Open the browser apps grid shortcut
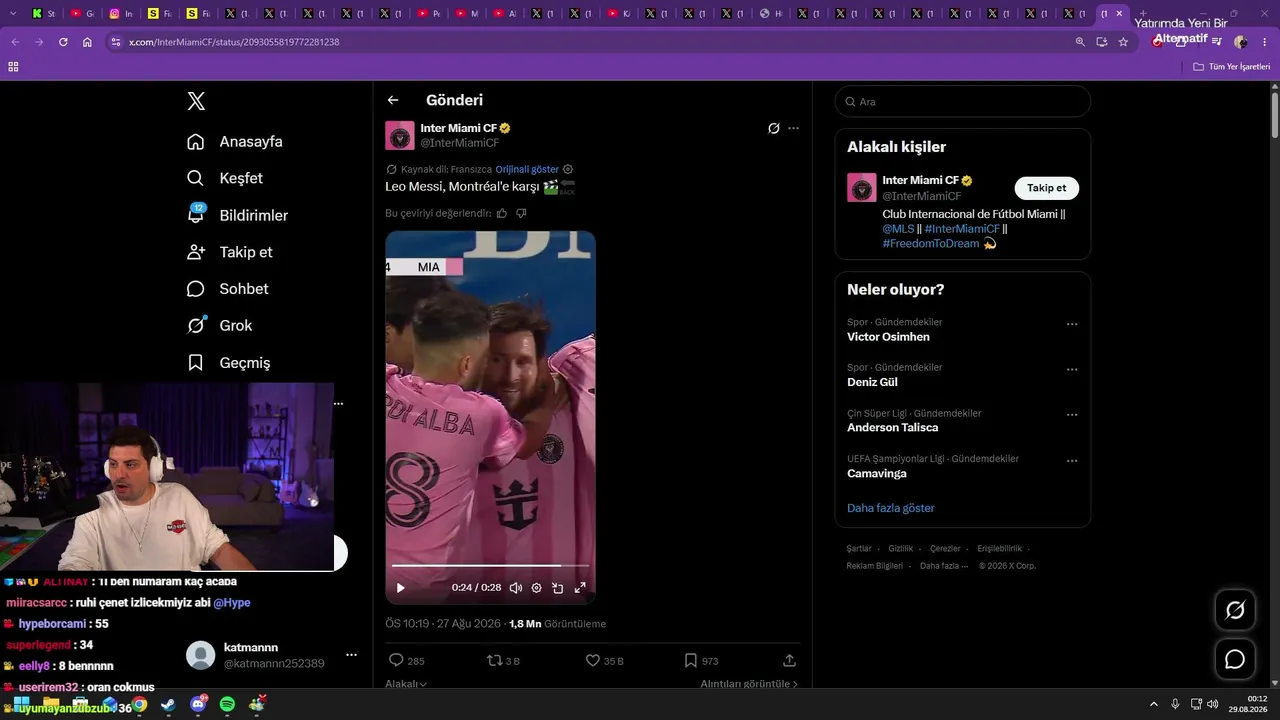This screenshot has width=1280, height=720. 13,67
